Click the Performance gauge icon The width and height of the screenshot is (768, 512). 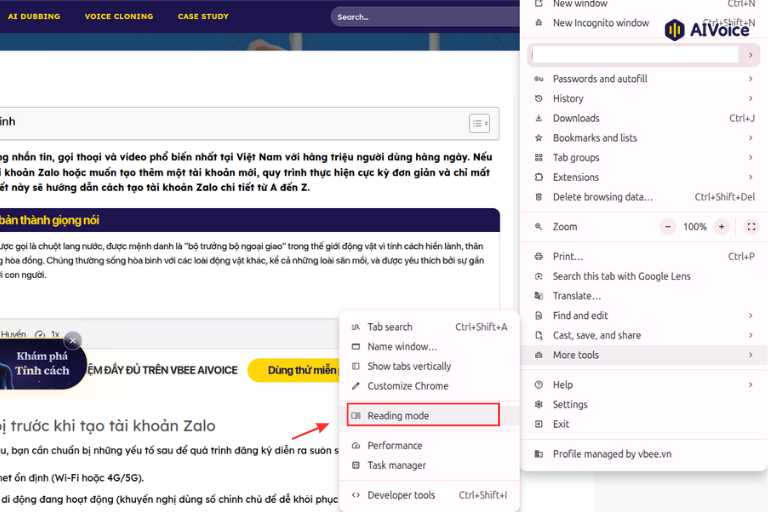pyautogui.click(x=356, y=445)
